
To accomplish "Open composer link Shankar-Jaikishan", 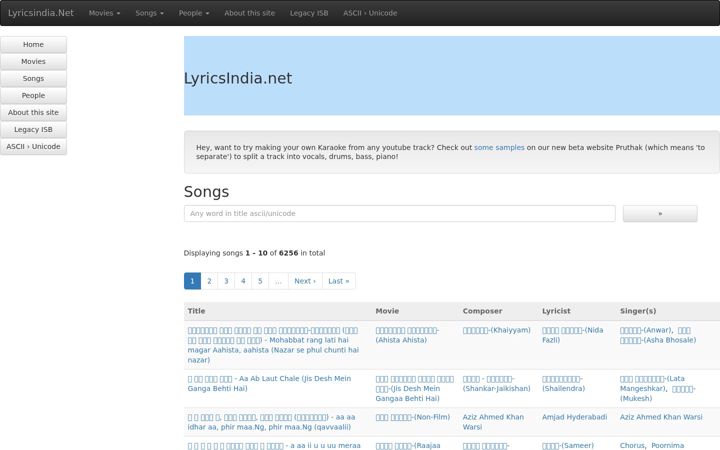I will pyautogui.click(x=496, y=383).
